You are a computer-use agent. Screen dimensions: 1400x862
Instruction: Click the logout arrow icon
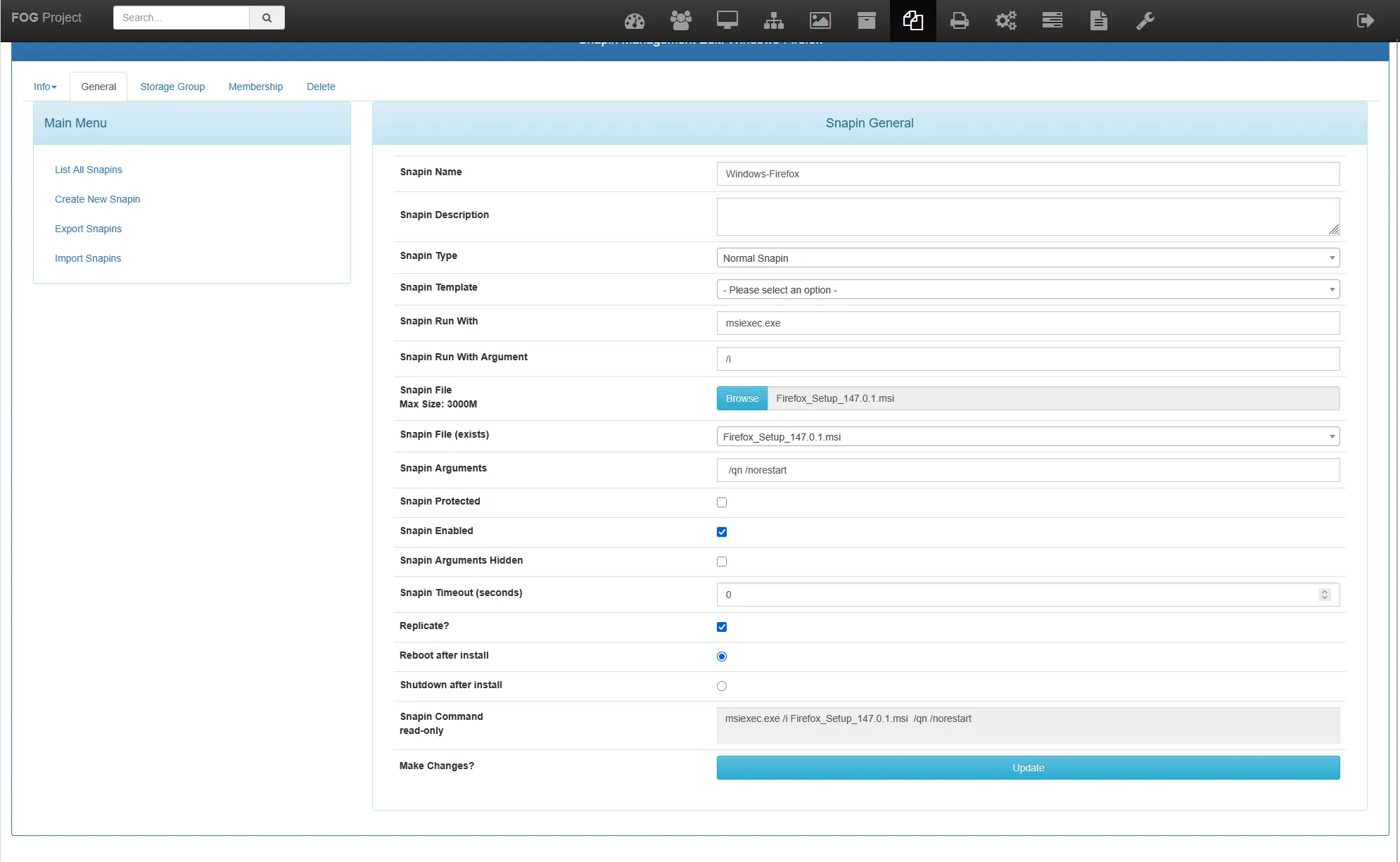coord(1365,20)
